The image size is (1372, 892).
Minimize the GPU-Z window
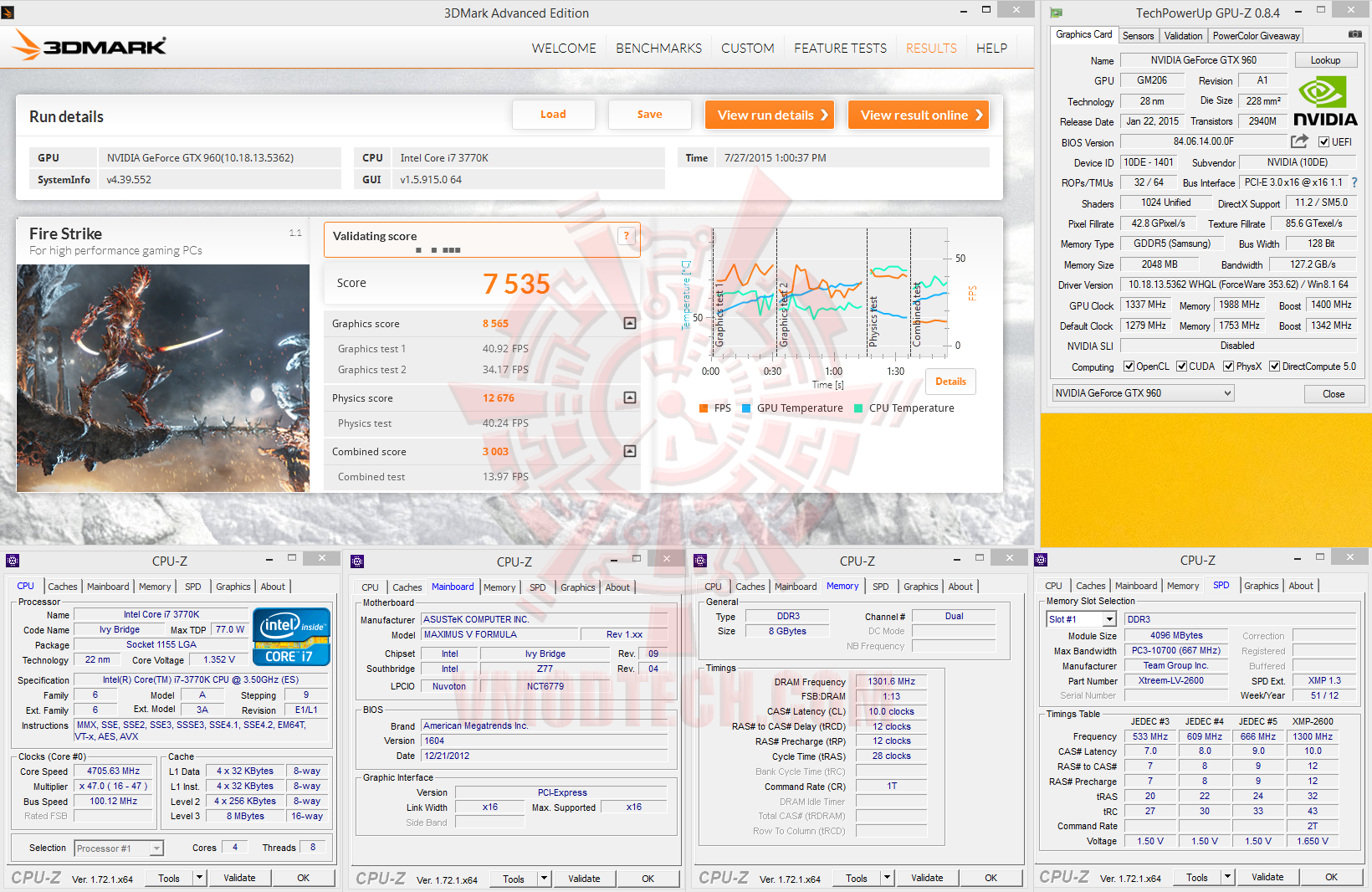[x=1298, y=11]
